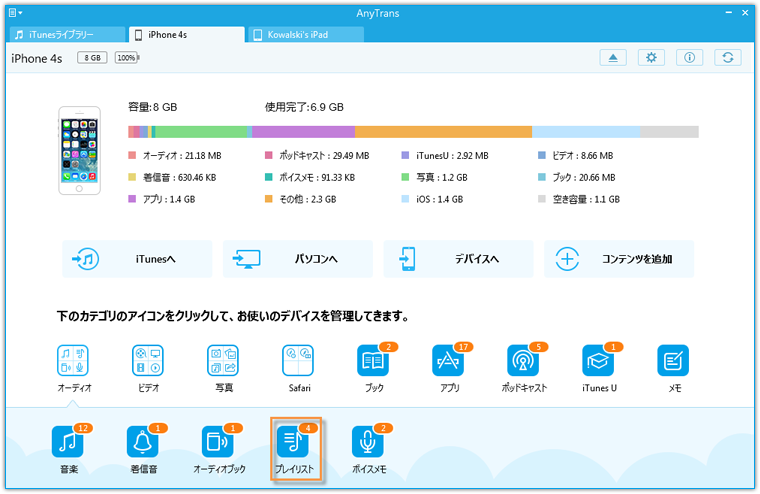Click the gray 空き容量 segment of storage bar
This screenshot has width=760, height=494.
coord(669,132)
